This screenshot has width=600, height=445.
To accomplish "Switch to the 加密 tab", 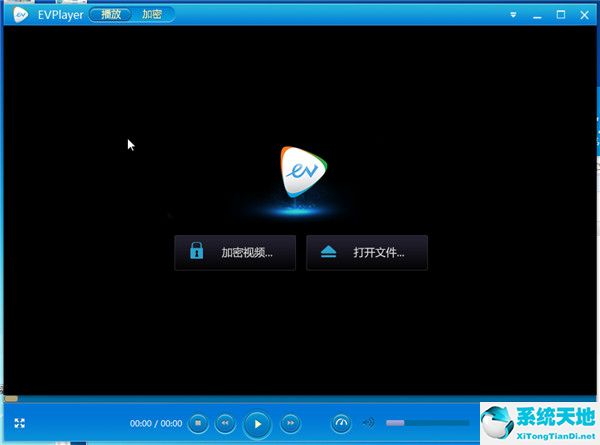I will point(152,15).
